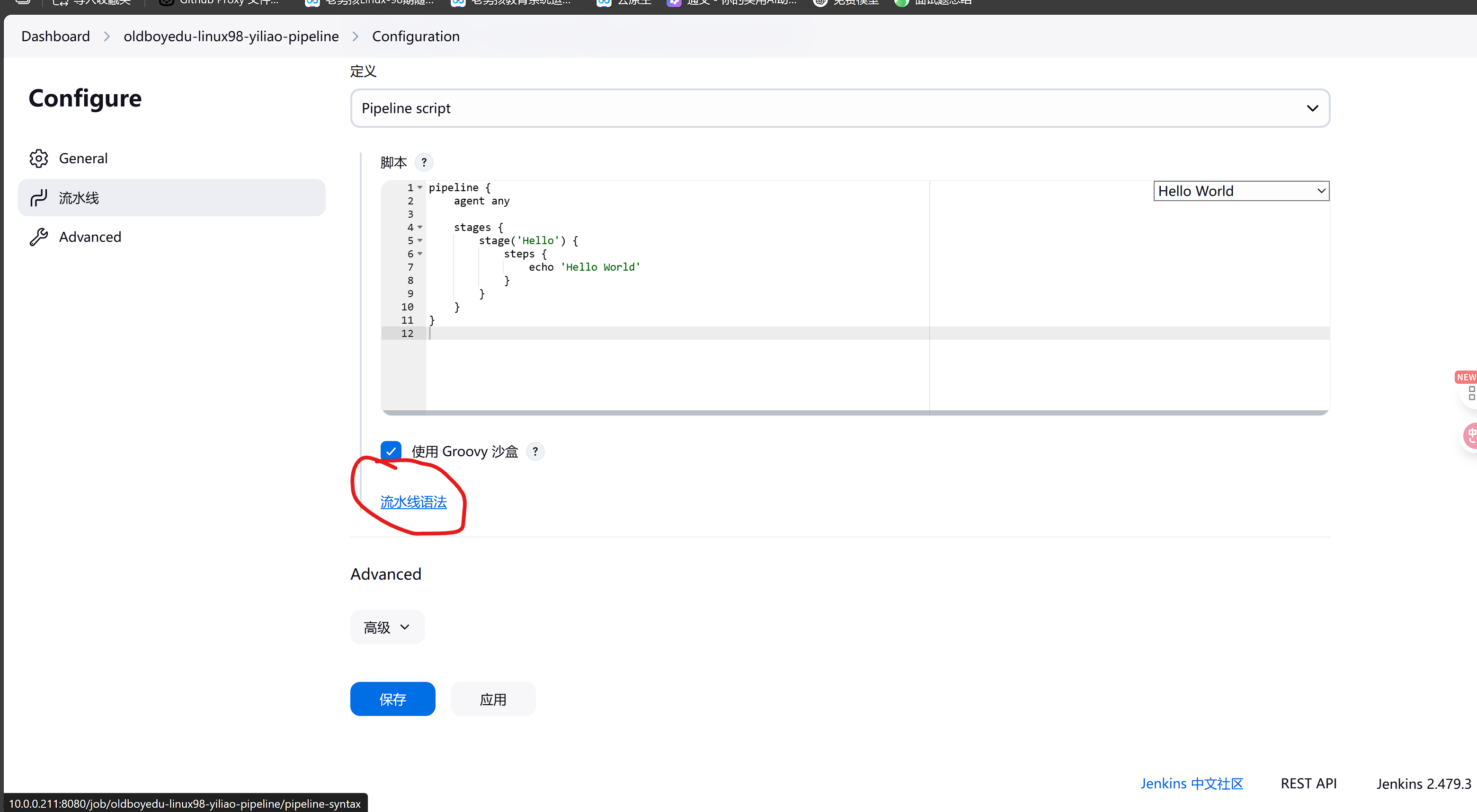Click the pipeline (流水线) sidebar icon
Viewport: 1477px width, 812px height.
click(x=38, y=198)
